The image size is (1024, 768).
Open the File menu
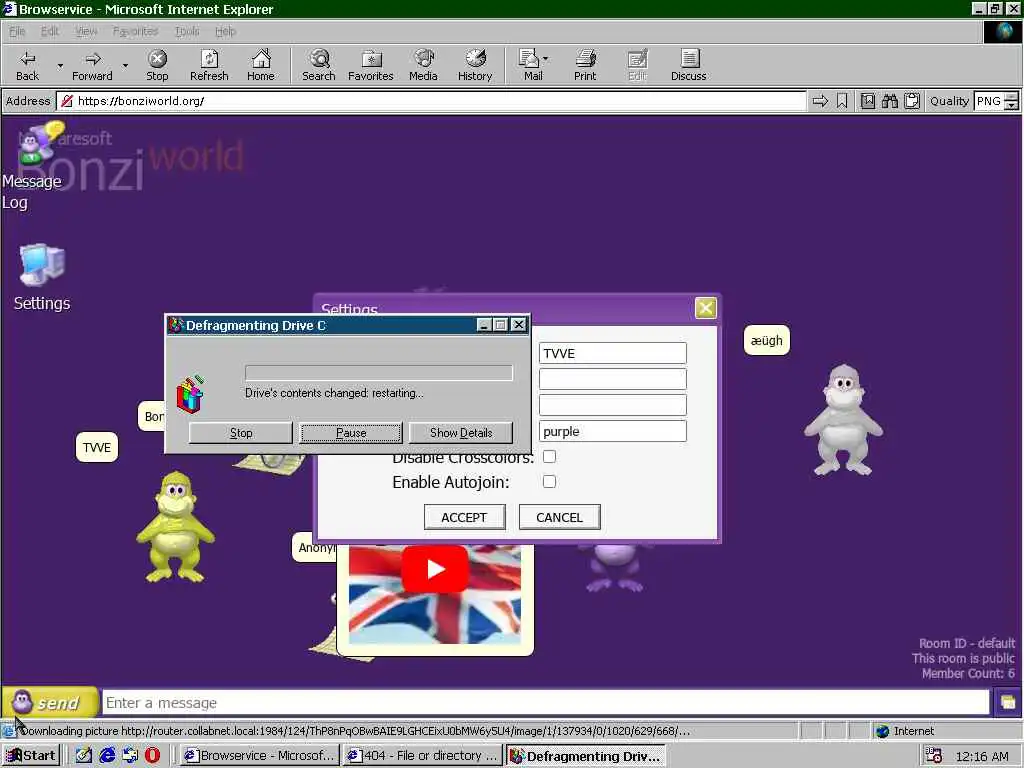click(x=17, y=31)
